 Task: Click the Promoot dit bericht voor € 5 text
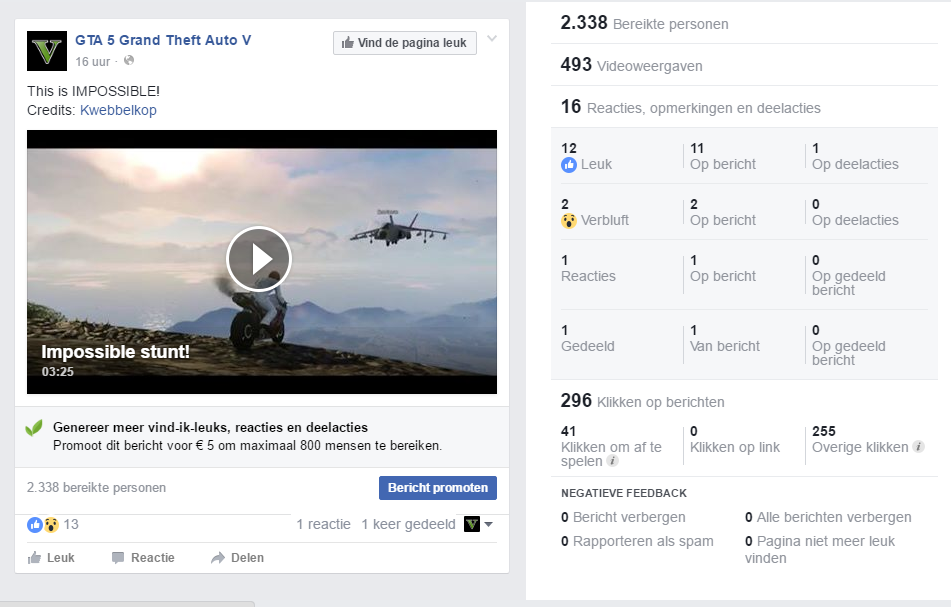(x=247, y=446)
